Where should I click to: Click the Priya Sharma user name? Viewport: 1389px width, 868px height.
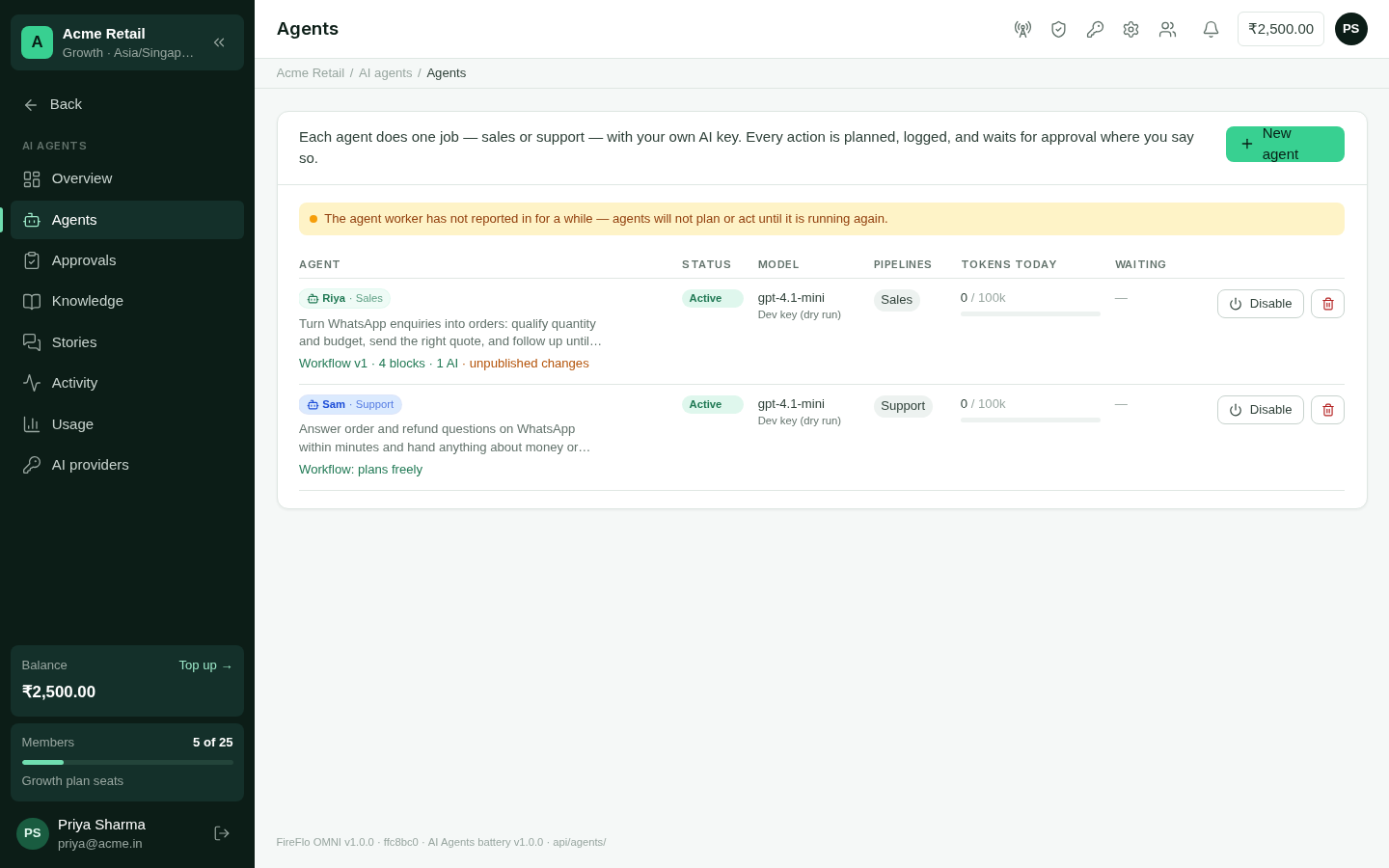click(101, 825)
